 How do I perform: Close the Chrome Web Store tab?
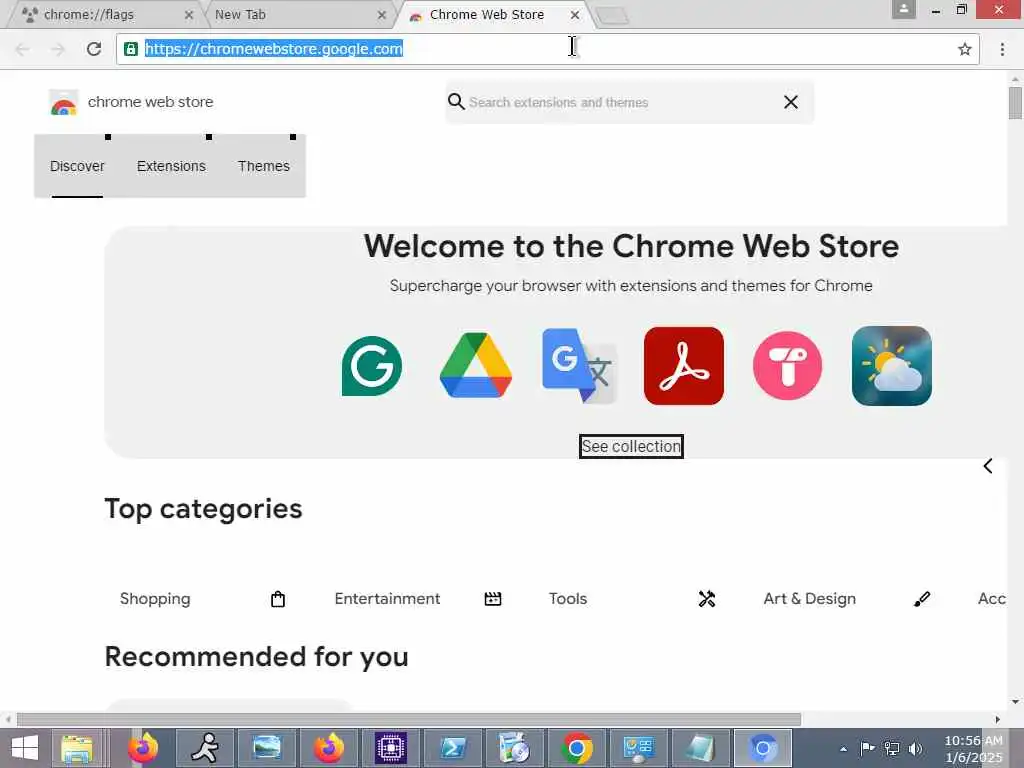(x=575, y=14)
